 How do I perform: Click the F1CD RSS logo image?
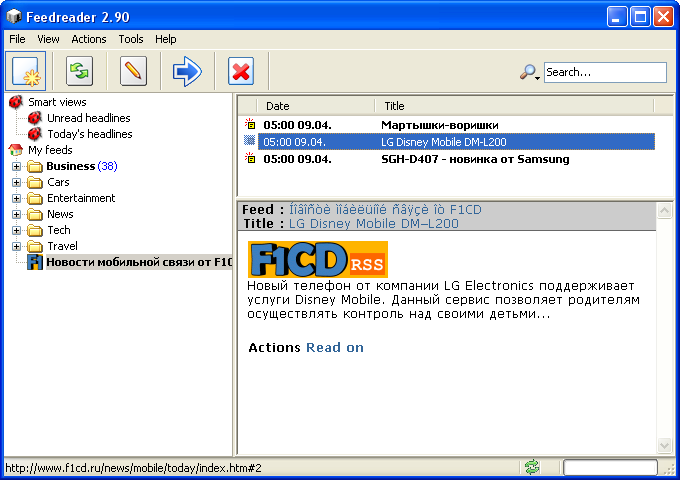click(318, 259)
